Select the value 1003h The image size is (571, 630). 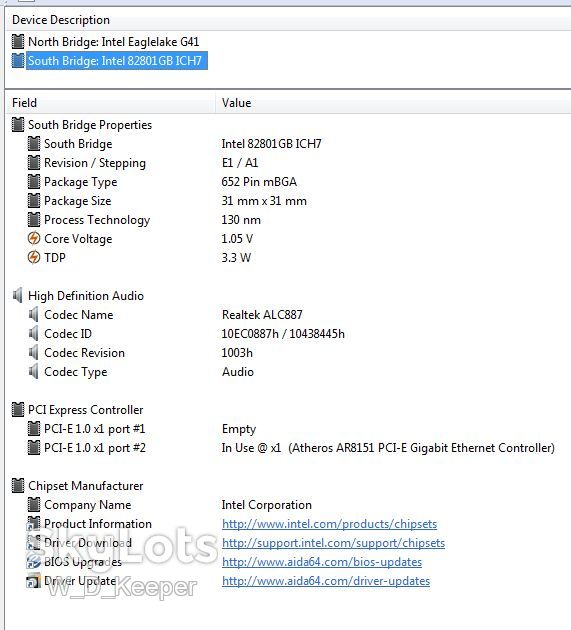[237, 352]
